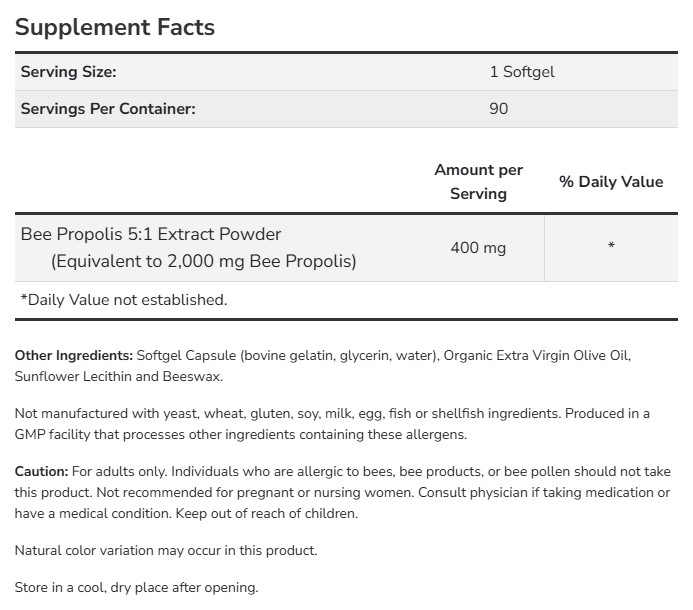Click the Daily Value not established footnote
The height and width of the screenshot is (610, 693).
click(124, 299)
